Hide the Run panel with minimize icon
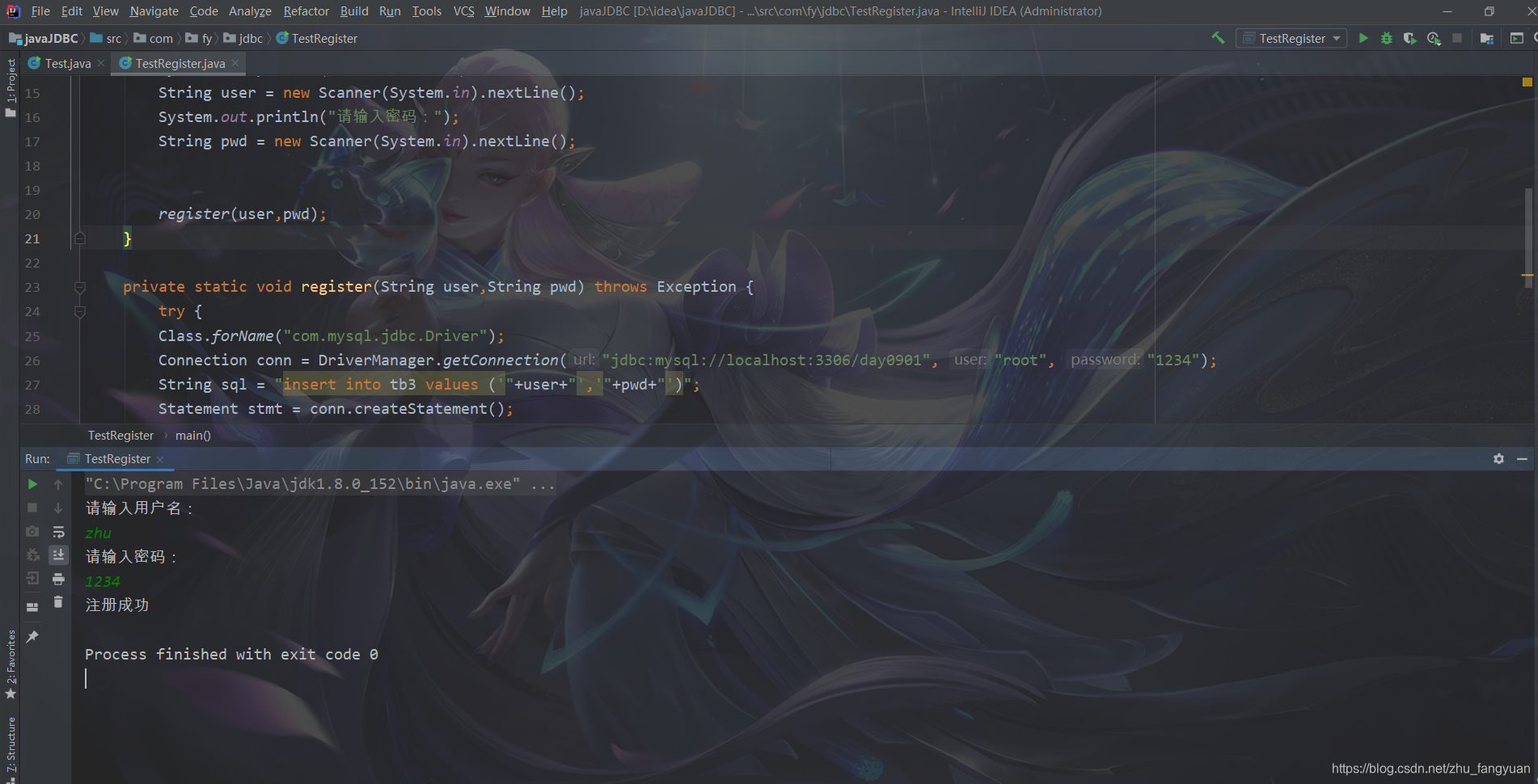 pos(1522,458)
